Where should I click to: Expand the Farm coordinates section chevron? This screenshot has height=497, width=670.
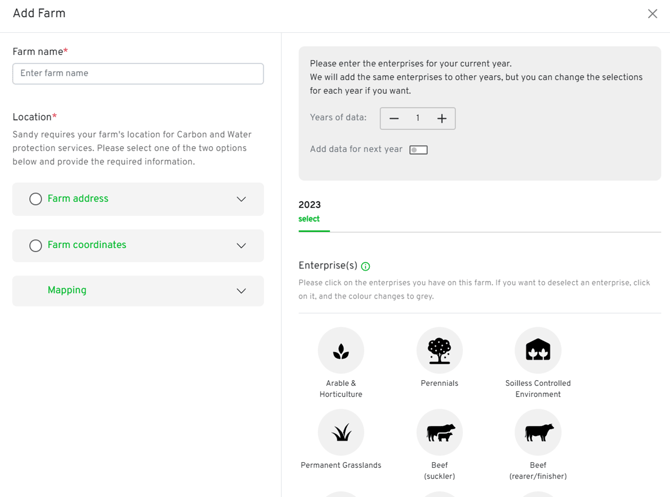[x=241, y=245]
